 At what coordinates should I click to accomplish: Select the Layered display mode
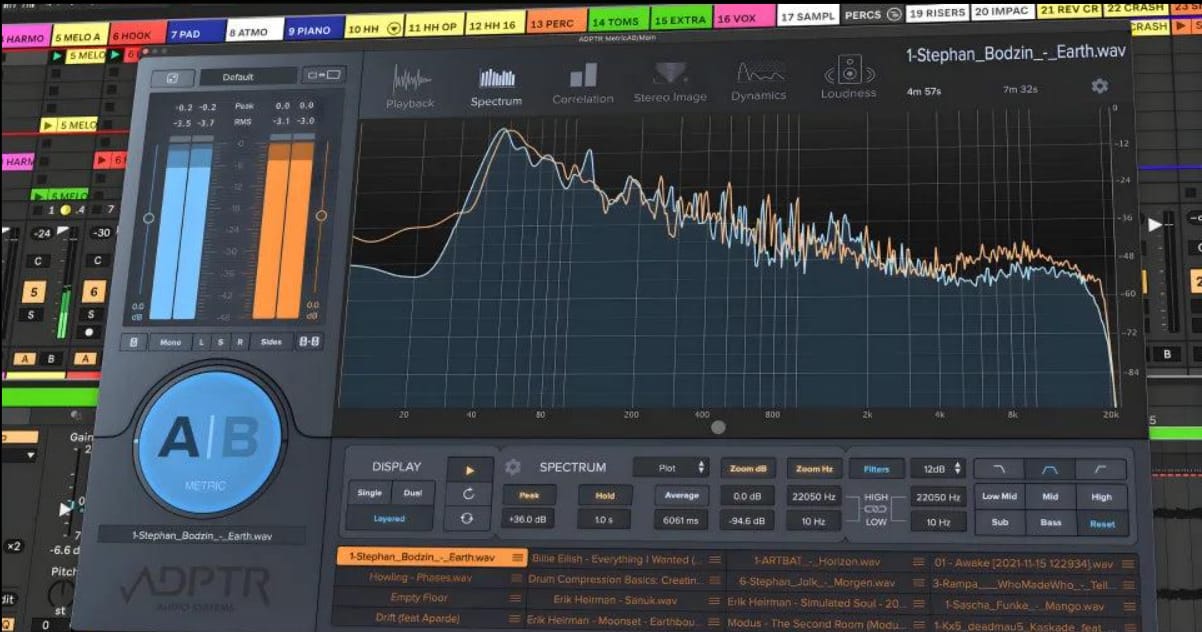[x=390, y=519]
